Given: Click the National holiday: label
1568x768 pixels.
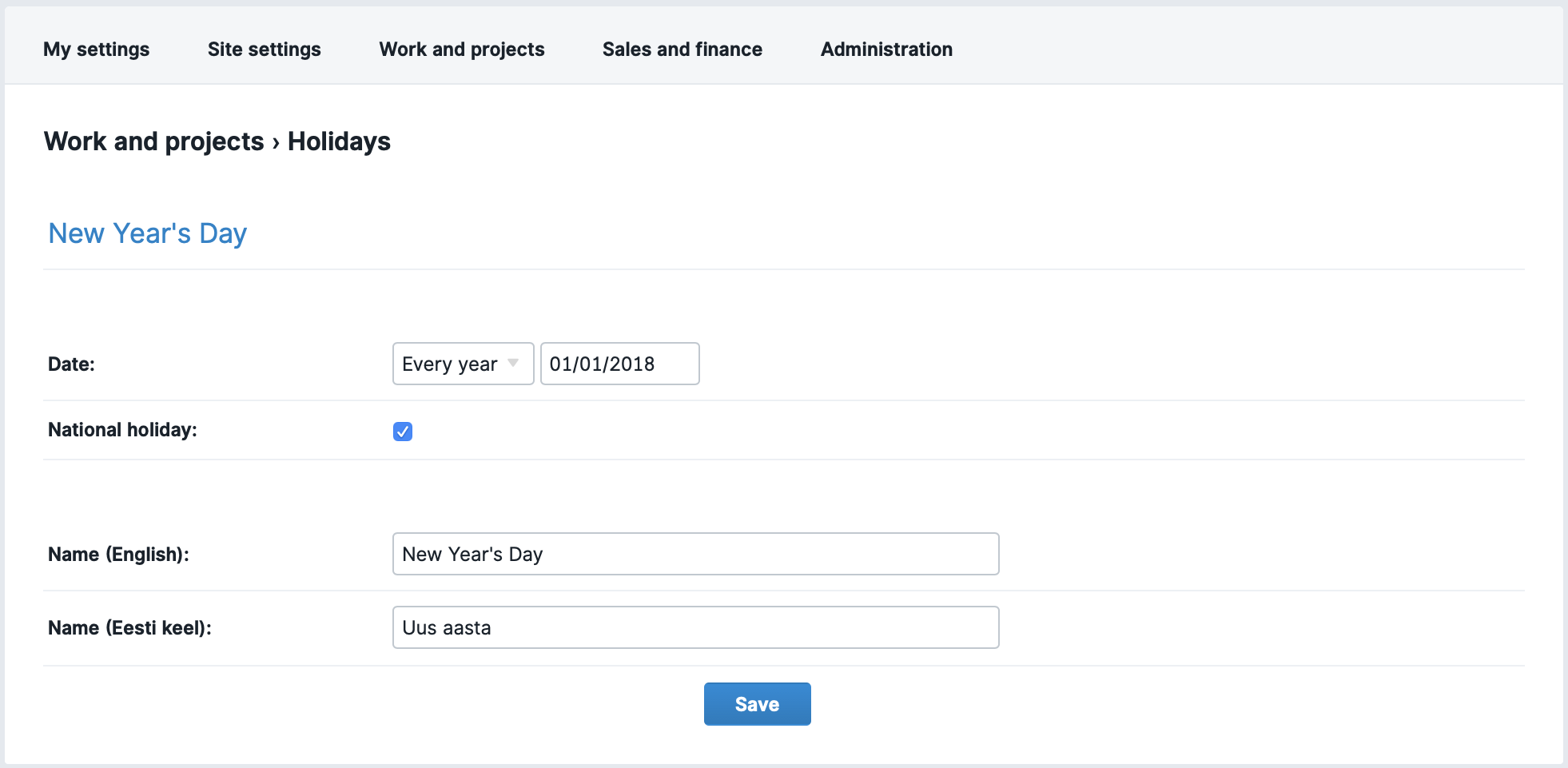Looking at the screenshot, I should click(122, 430).
